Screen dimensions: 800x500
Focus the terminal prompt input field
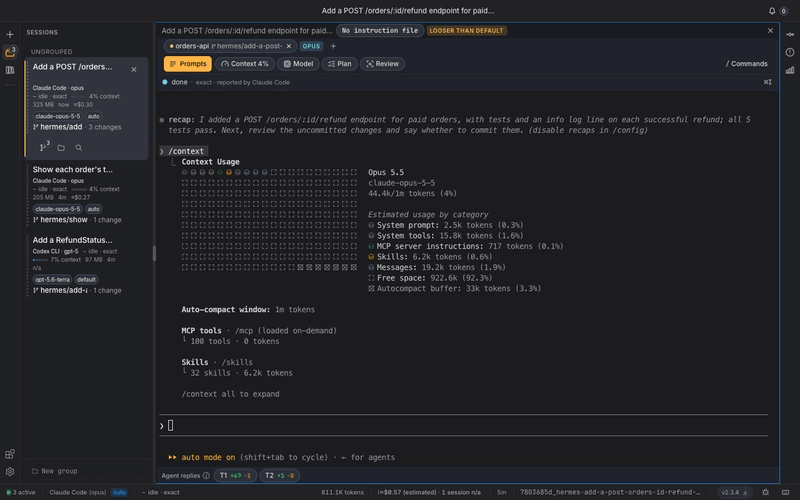(463, 426)
